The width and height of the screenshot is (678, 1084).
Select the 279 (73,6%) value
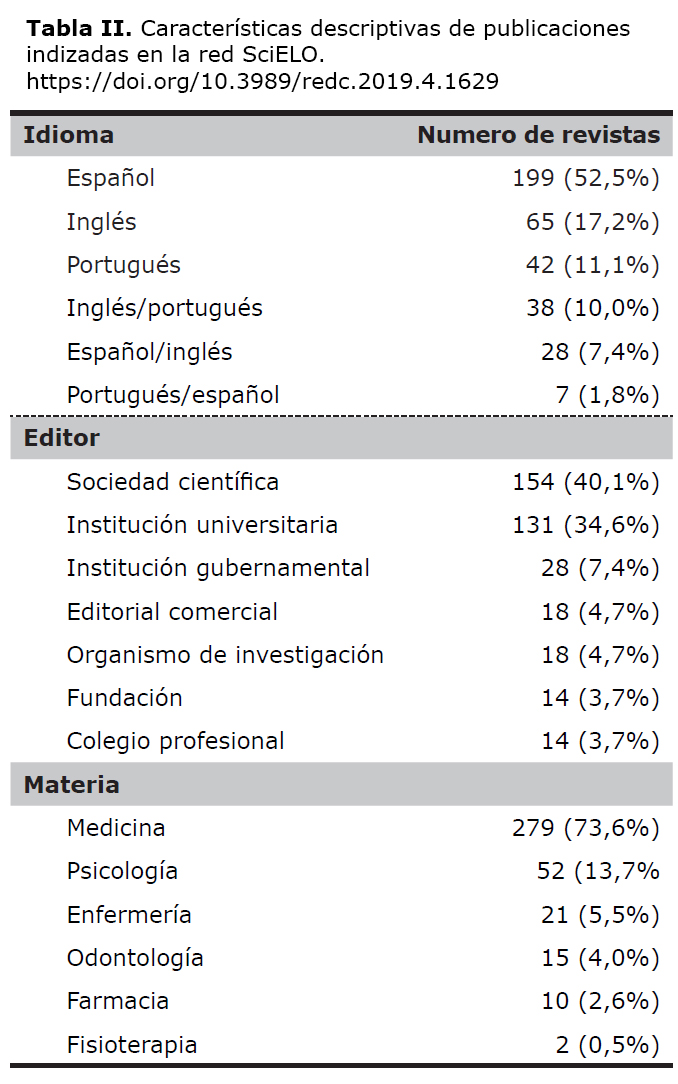point(586,828)
